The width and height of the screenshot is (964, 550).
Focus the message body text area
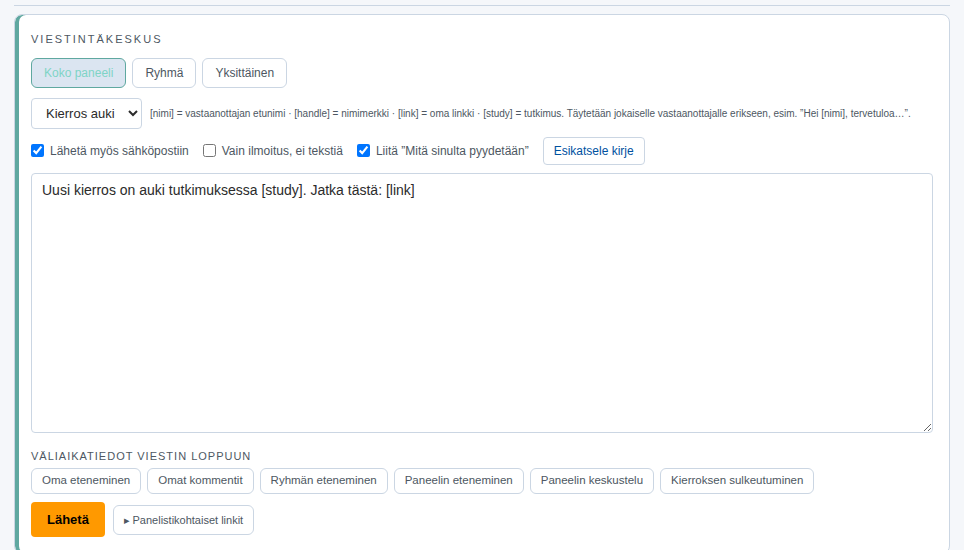click(482, 303)
